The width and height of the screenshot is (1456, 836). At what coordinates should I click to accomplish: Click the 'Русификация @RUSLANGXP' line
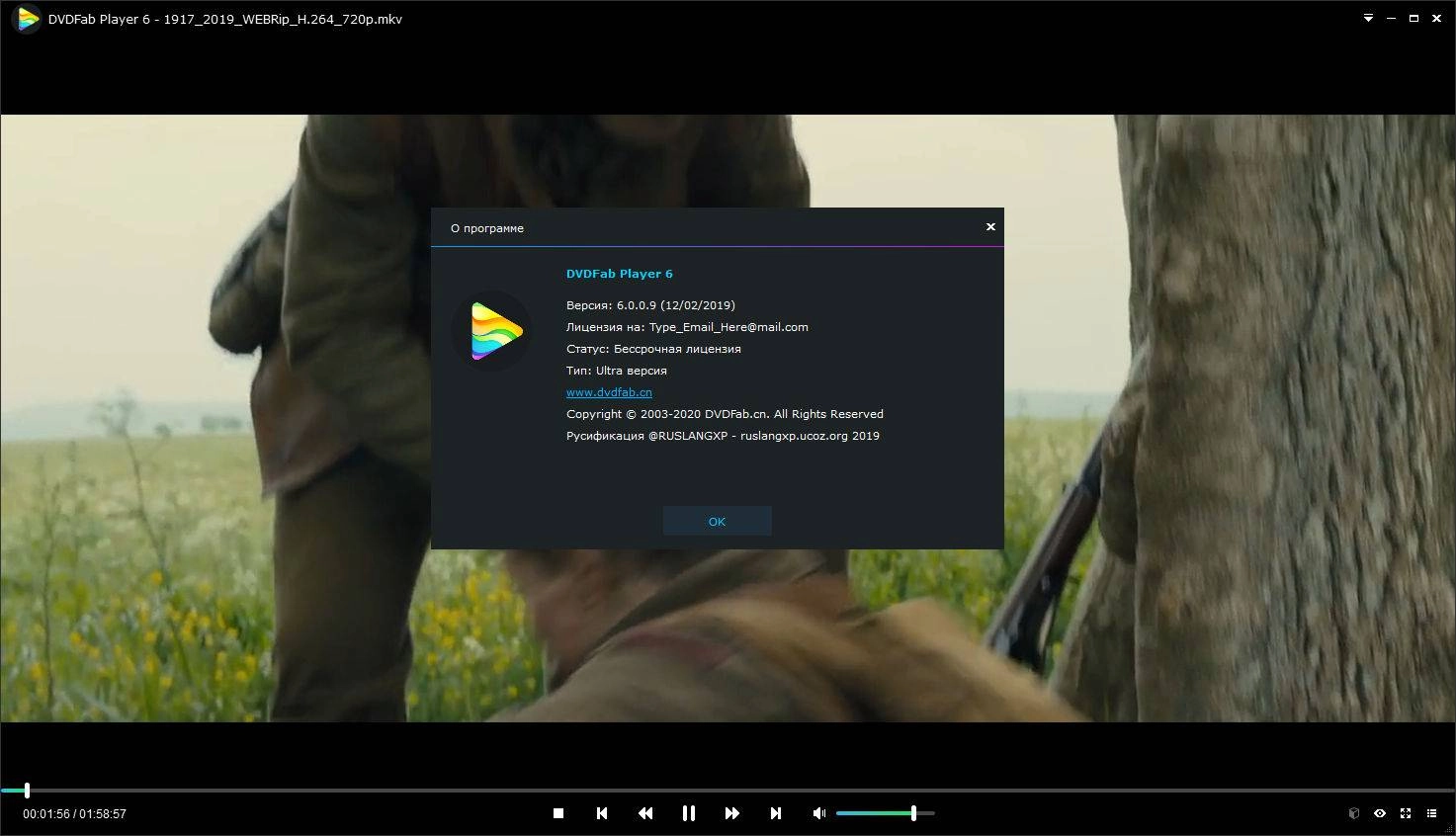point(723,436)
